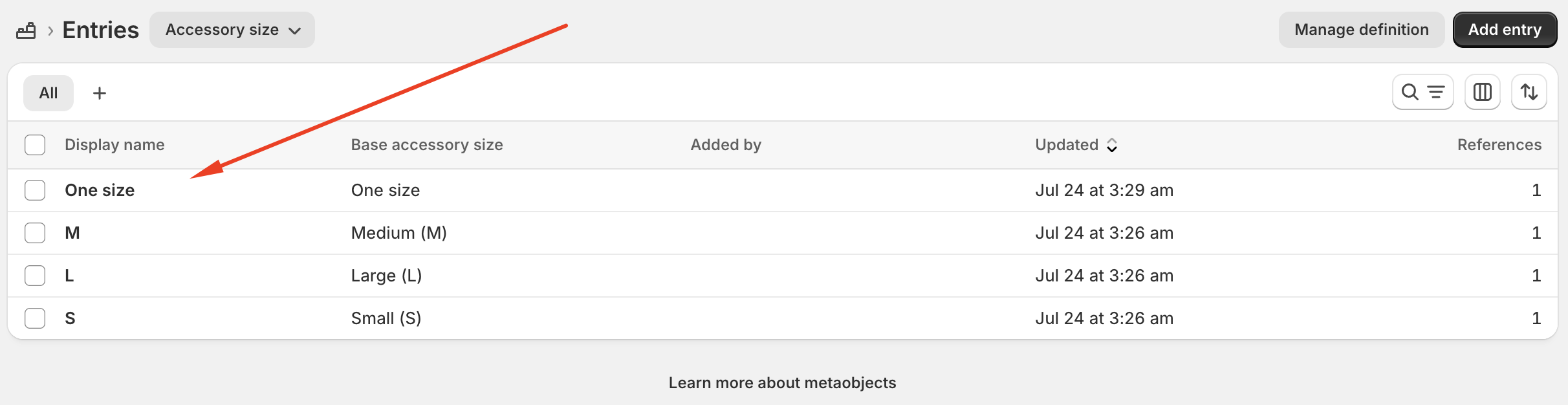The height and width of the screenshot is (405, 1568).
Task: Click the Manage definition button
Action: (x=1361, y=30)
